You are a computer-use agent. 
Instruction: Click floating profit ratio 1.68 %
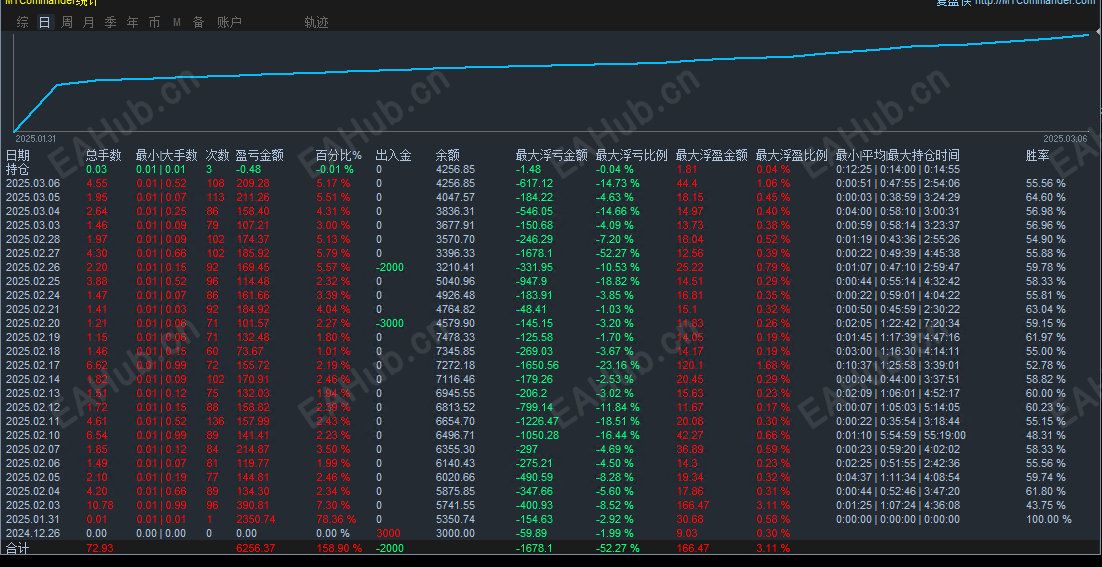click(x=773, y=365)
